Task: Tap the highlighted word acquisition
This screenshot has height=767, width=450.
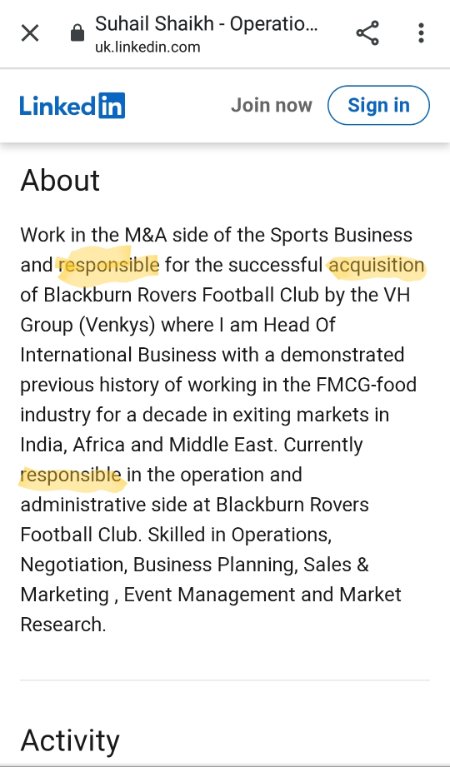Action: [x=376, y=266]
